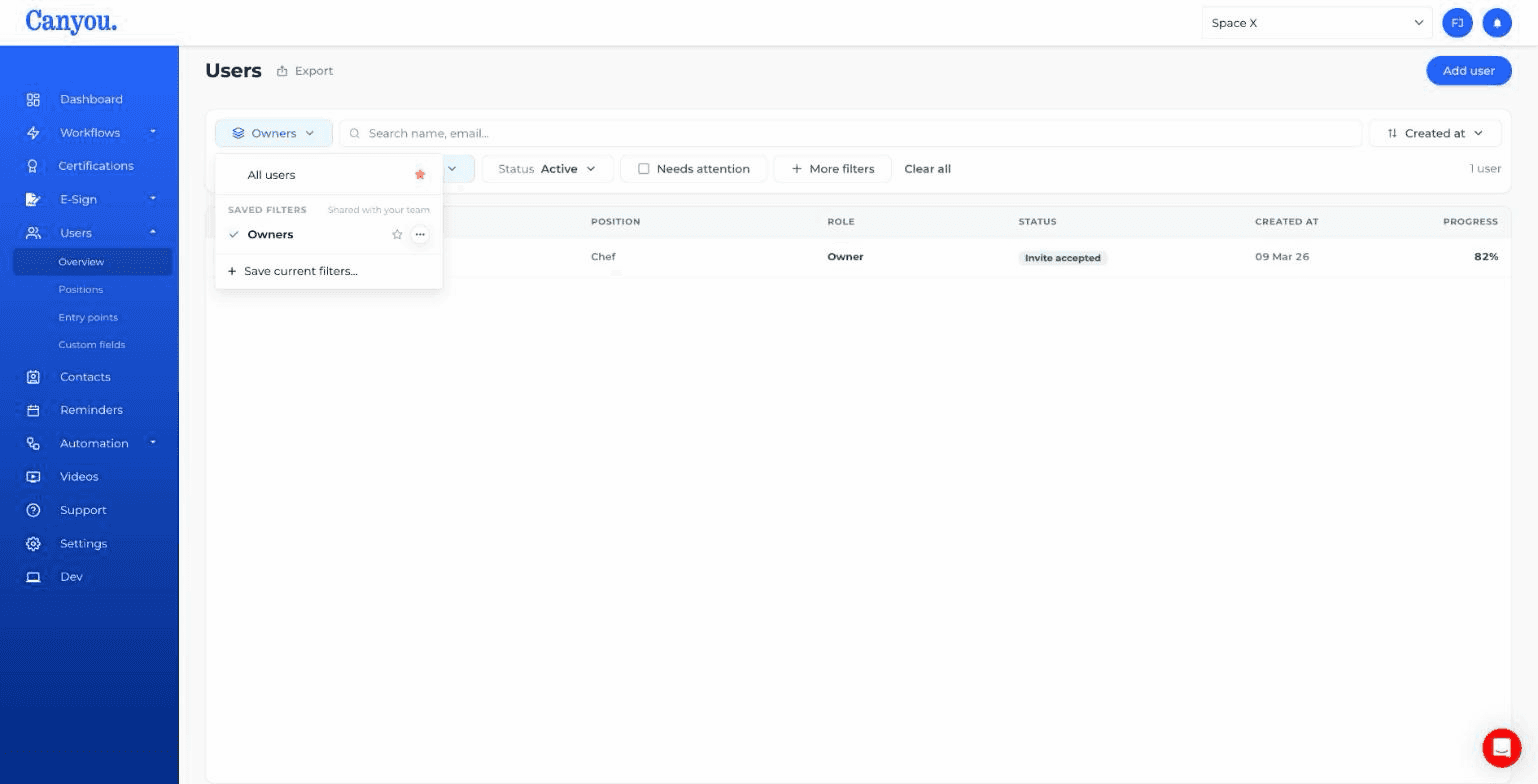This screenshot has height=784, width=1538.
Task: Click the Add user button
Action: (1468, 71)
